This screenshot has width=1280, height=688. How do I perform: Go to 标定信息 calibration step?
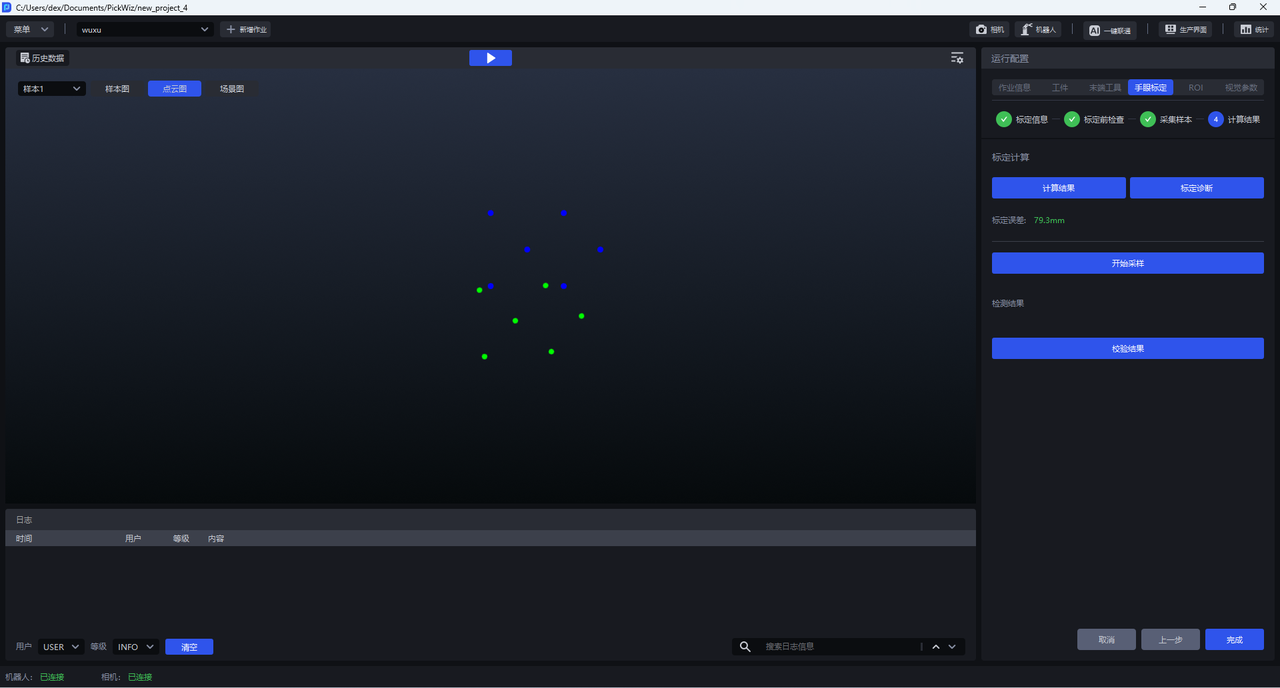pos(1021,120)
